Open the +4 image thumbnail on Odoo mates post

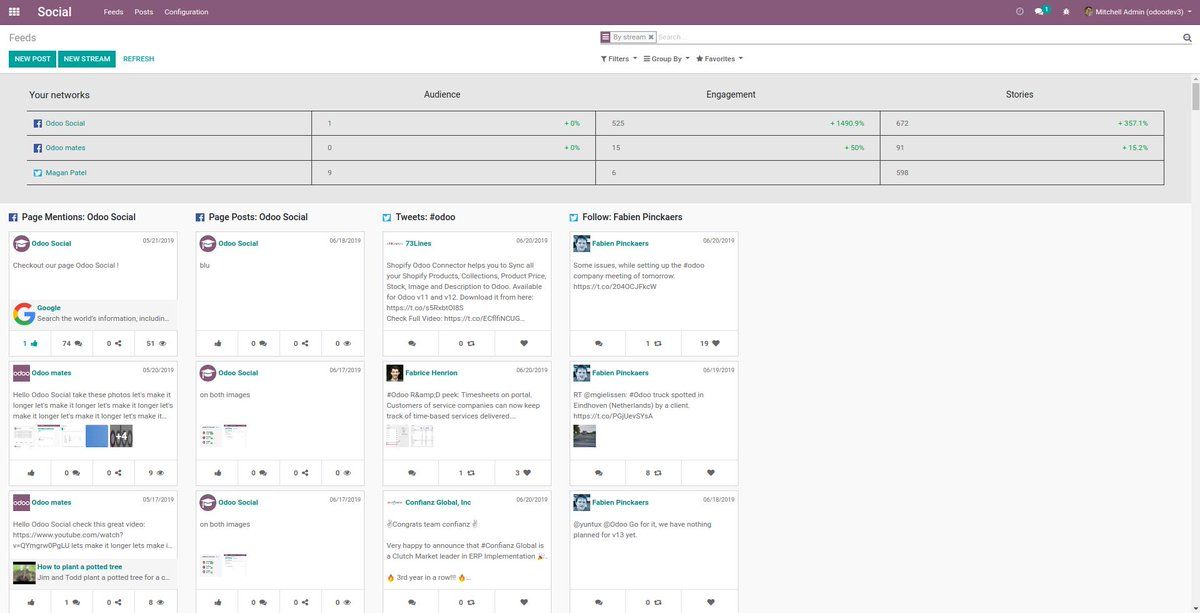point(121,436)
